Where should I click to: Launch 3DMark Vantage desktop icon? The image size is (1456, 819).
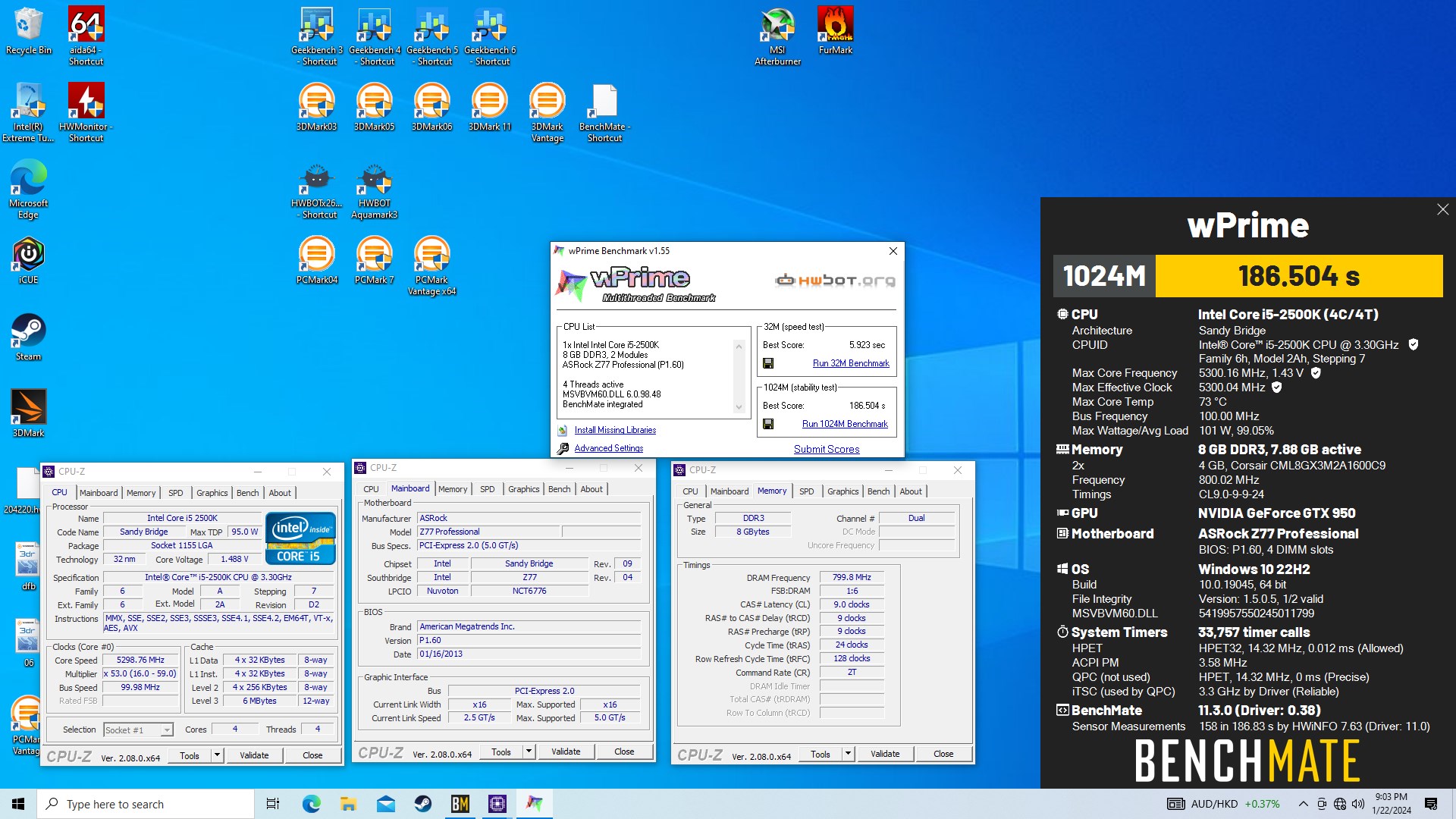pyautogui.click(x=548, y=112)
